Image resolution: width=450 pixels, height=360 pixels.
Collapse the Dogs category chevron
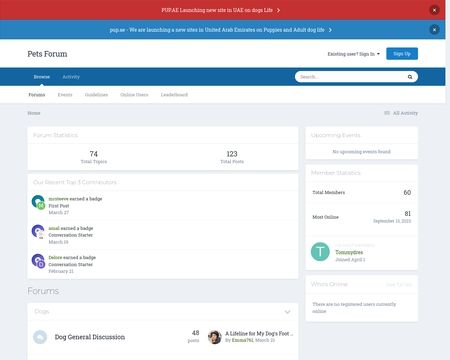point(287,312)
